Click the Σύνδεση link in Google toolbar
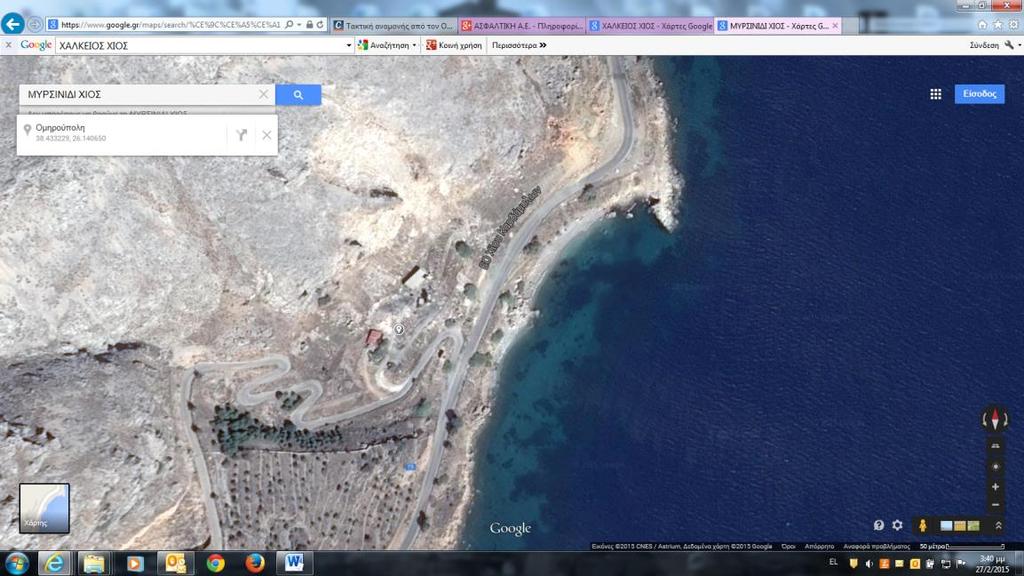Viewport: 1024px width, 576px height. point(984,45)
